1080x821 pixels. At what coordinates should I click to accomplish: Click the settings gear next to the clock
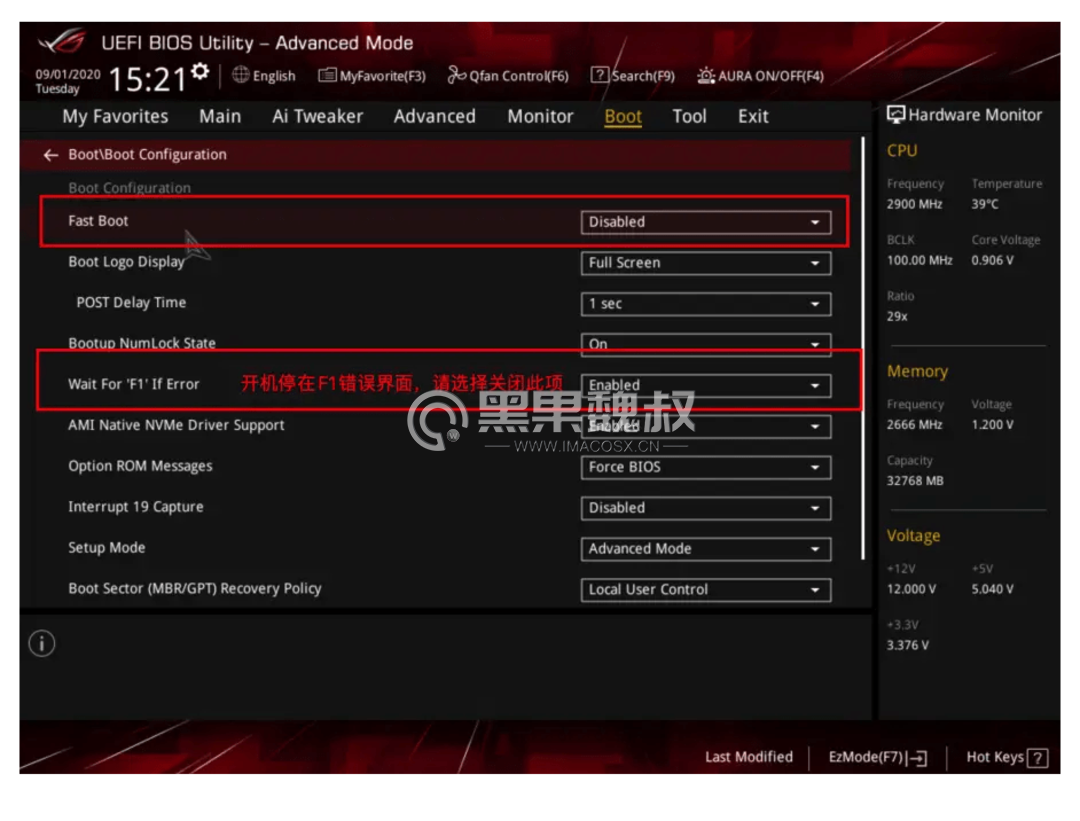coord(200,71)
